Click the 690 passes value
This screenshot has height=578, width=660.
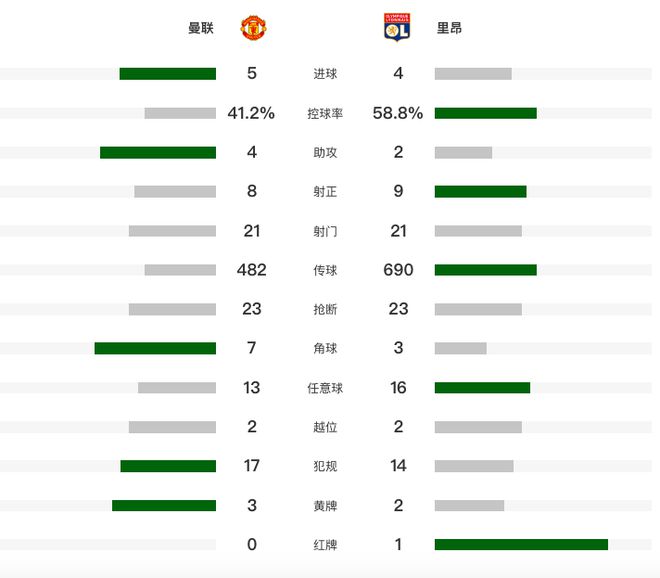click(x=398, y=270)
